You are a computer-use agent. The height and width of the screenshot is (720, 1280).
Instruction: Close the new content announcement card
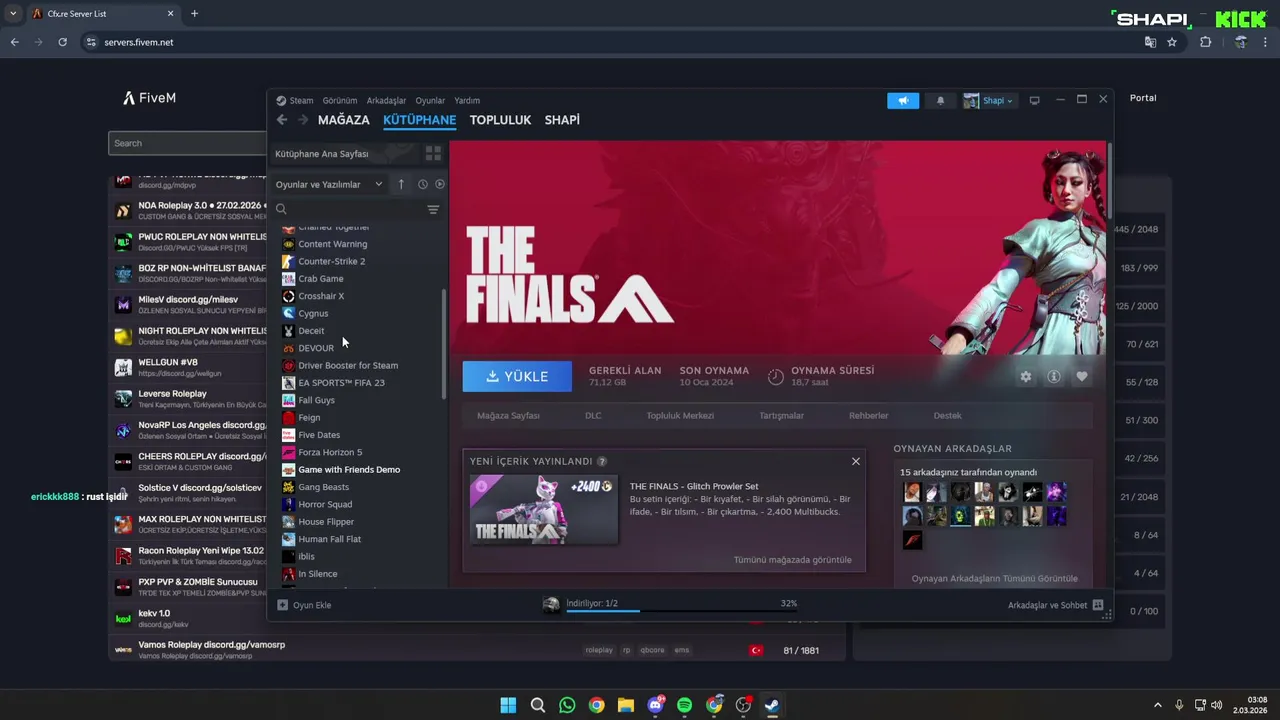[x=855, y=461]
